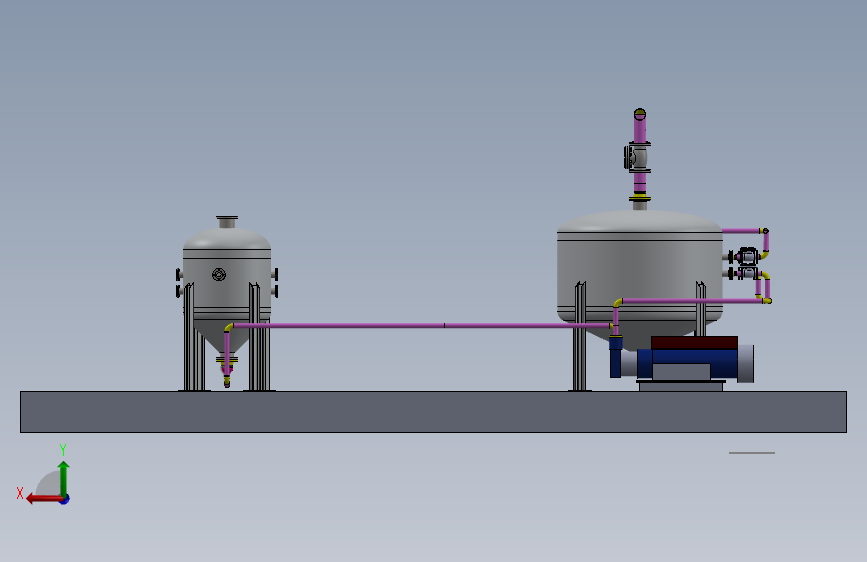Click the red X axis arrow of the triad
The image size is (867, 562).
tap(44, 499)
